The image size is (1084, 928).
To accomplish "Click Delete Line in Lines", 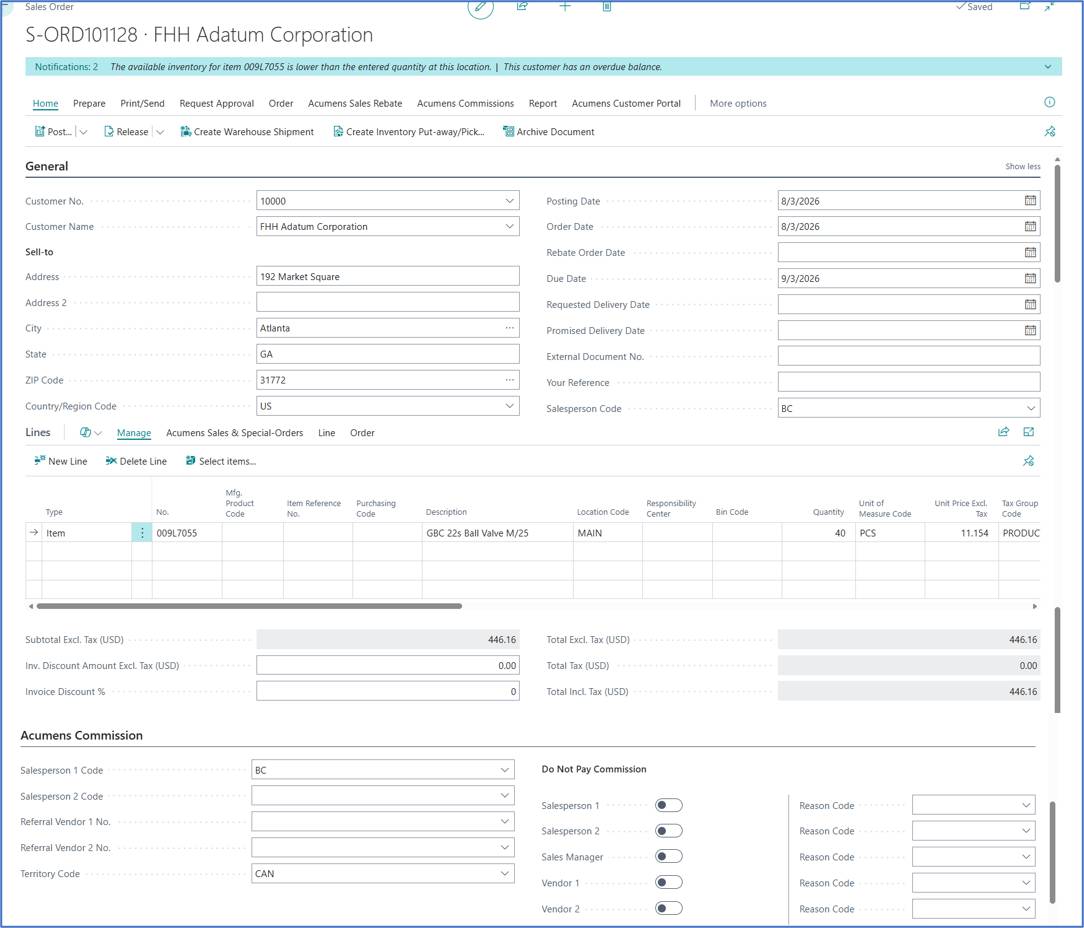I will click(136, 461).
